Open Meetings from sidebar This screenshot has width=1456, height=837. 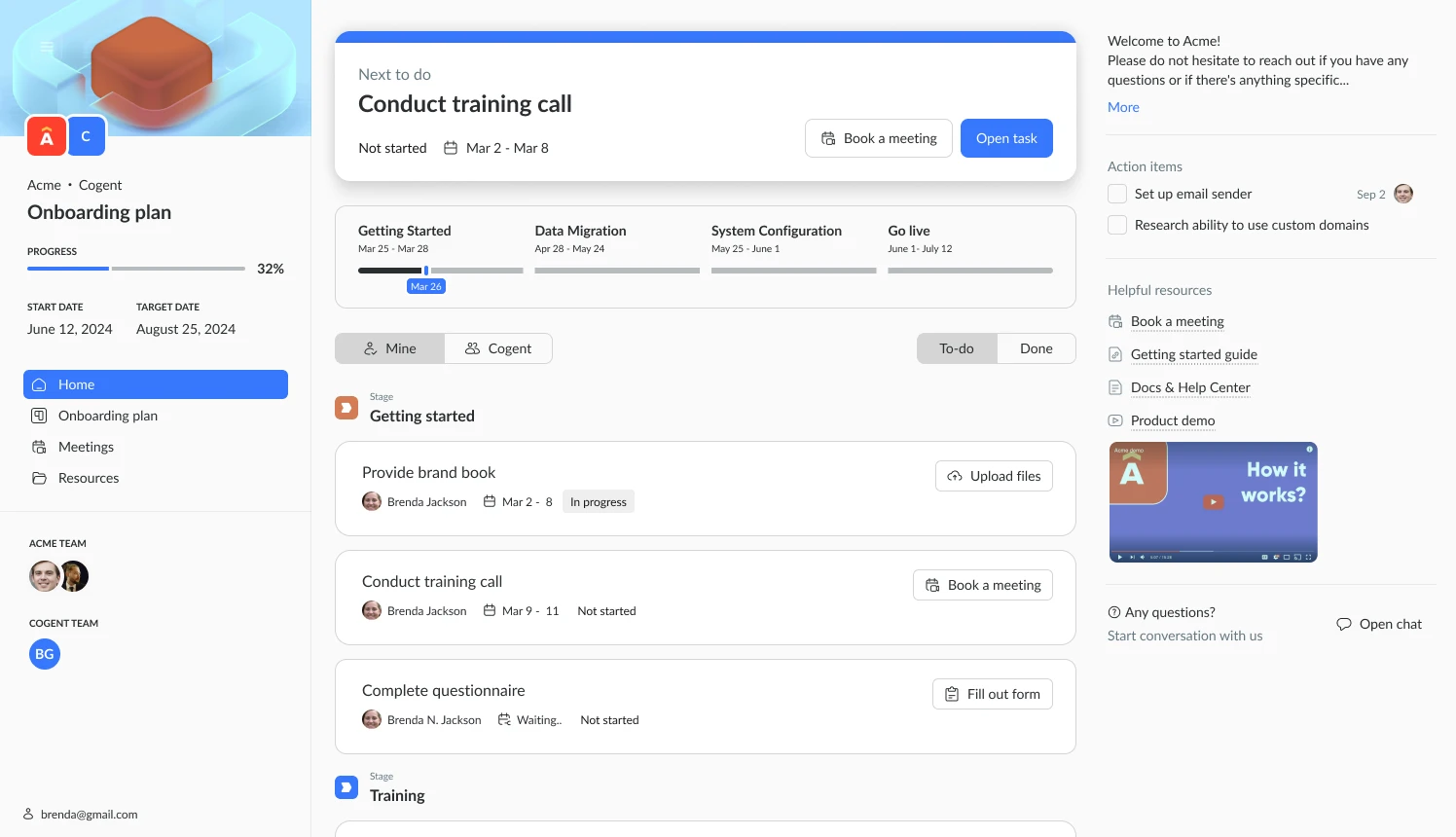tap(156, 447)
